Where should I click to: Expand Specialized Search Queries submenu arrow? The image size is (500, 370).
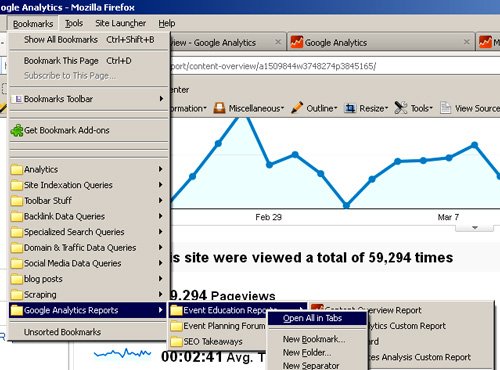coord(161,232)
